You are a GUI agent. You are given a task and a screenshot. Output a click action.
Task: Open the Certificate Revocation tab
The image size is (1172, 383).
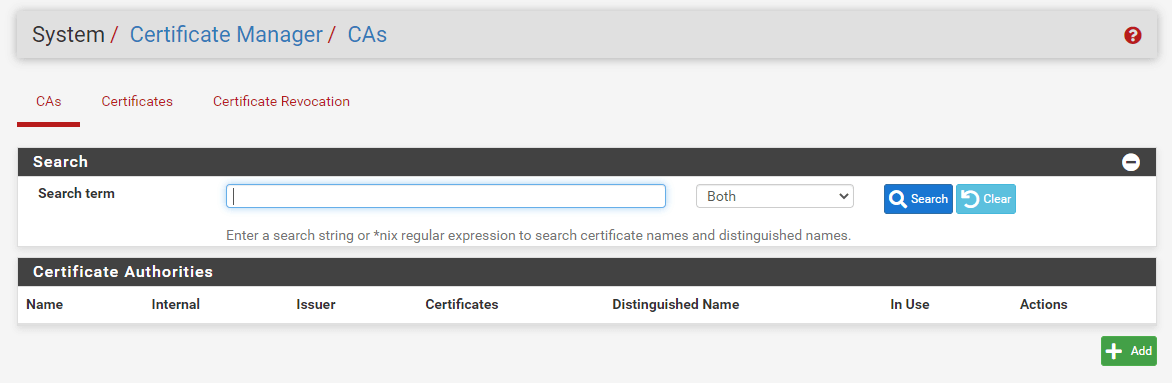tap(281, 101)
